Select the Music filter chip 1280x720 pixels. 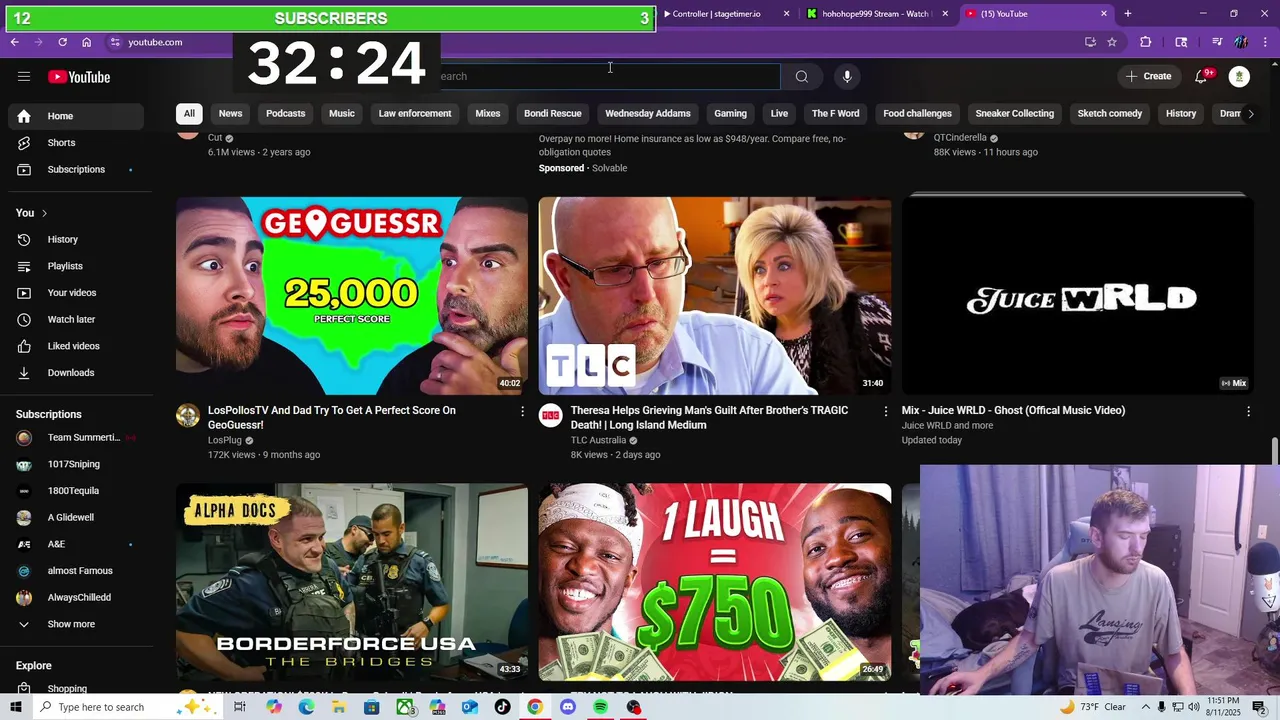click(x=342, y=113)
